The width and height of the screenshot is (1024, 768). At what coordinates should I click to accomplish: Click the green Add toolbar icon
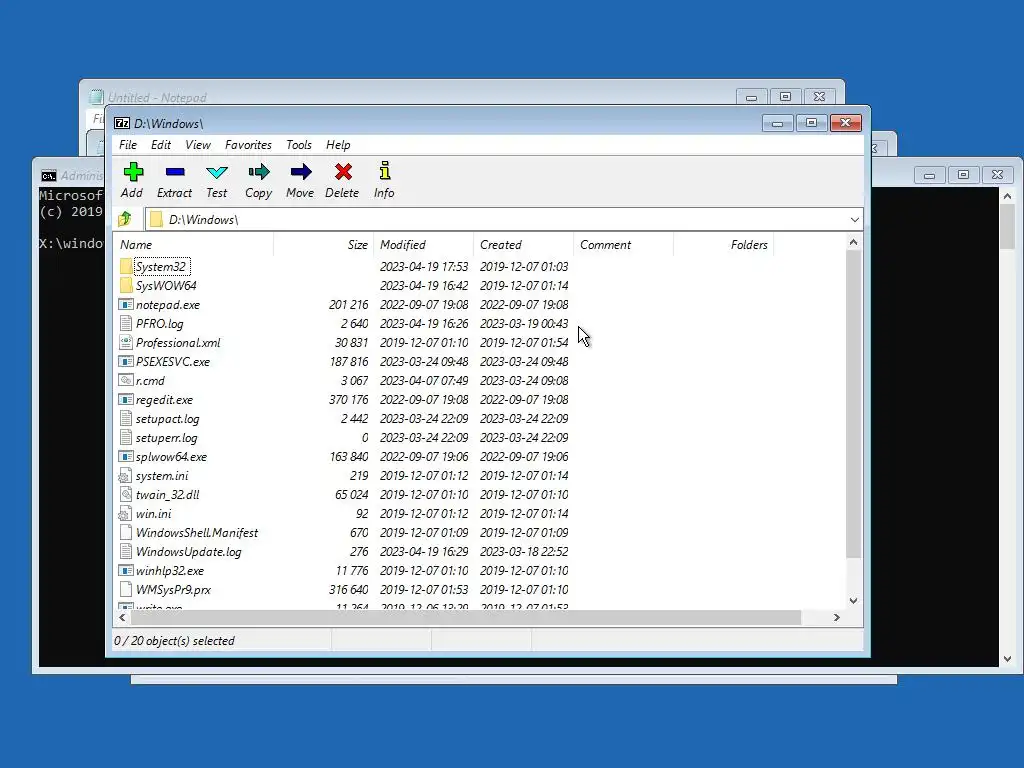pyautogui.click(x=133, y=172)
